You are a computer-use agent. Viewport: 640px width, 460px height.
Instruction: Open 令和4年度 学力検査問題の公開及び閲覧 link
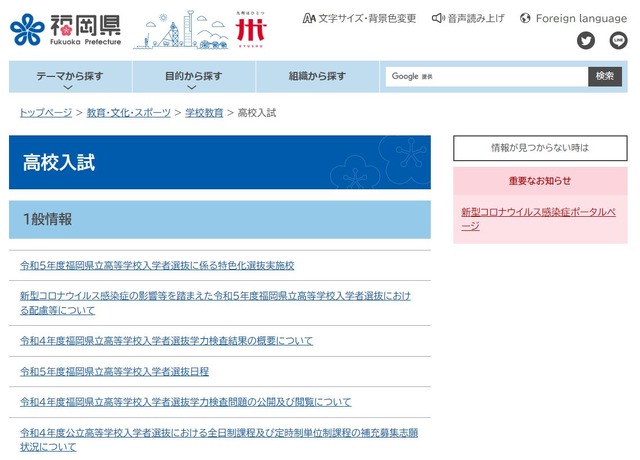(x=185, y=402)
